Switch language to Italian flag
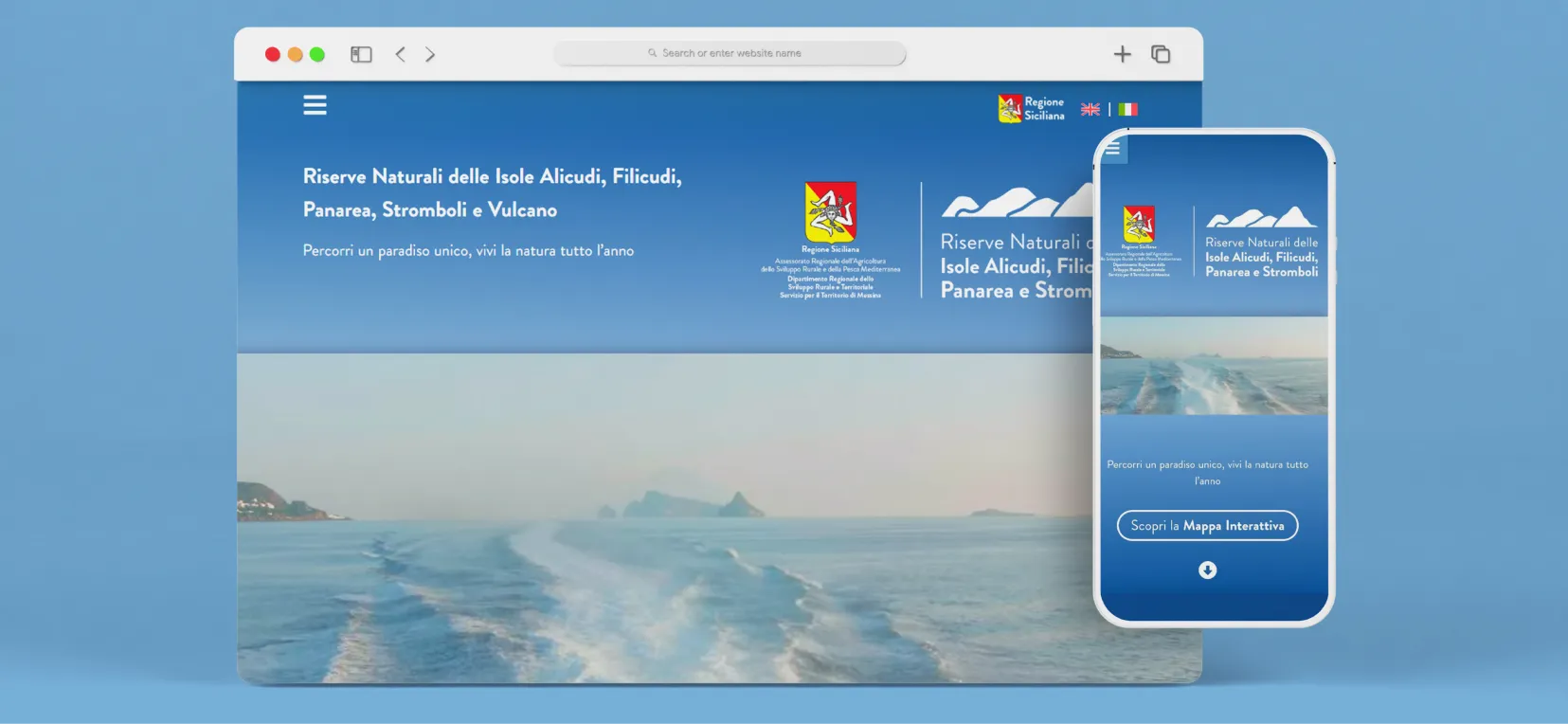The height and width of the screenshot is (724, 1568). click(x=1127, y=109)
